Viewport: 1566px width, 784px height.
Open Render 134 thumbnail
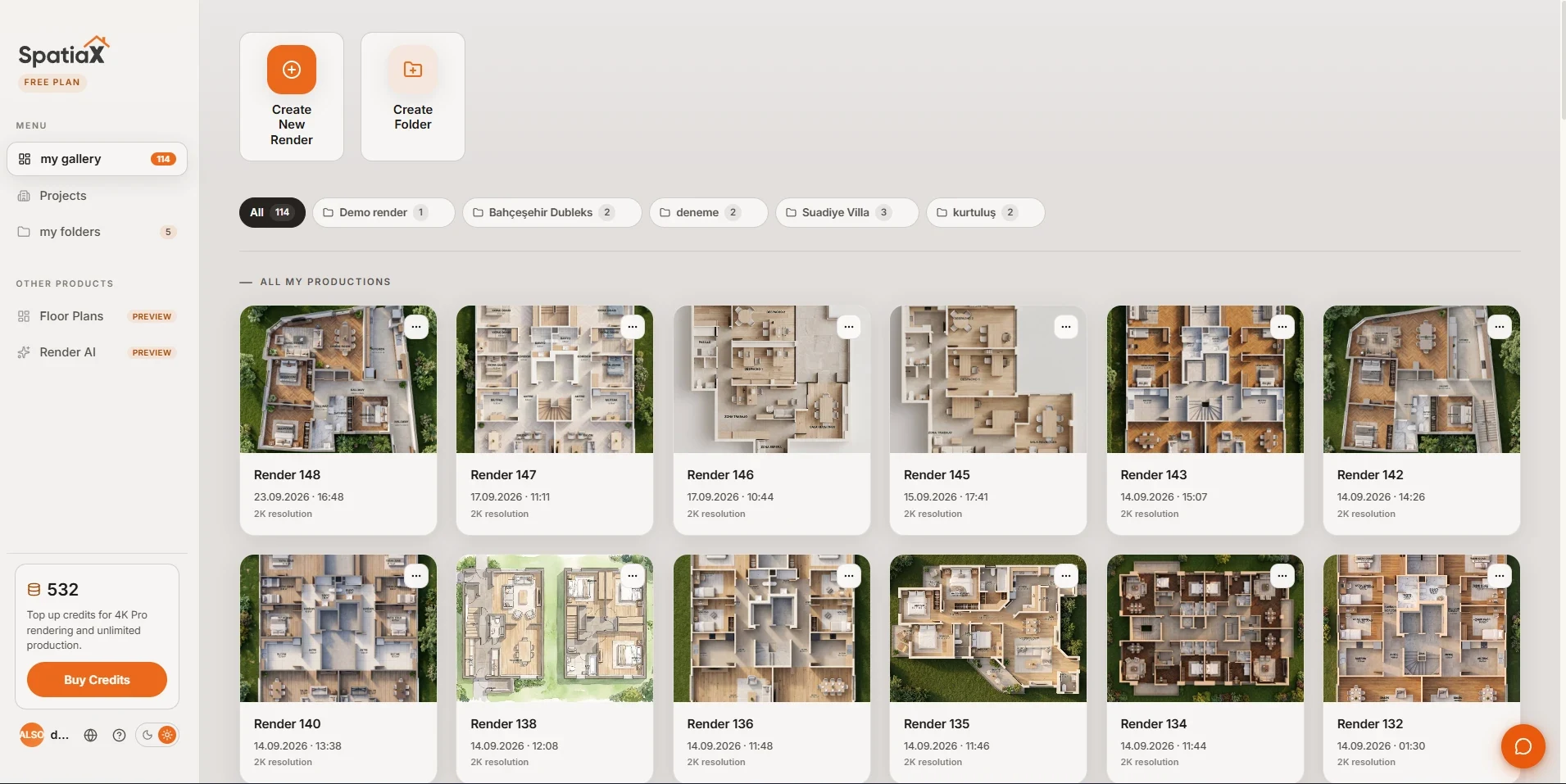[1205, 628]
